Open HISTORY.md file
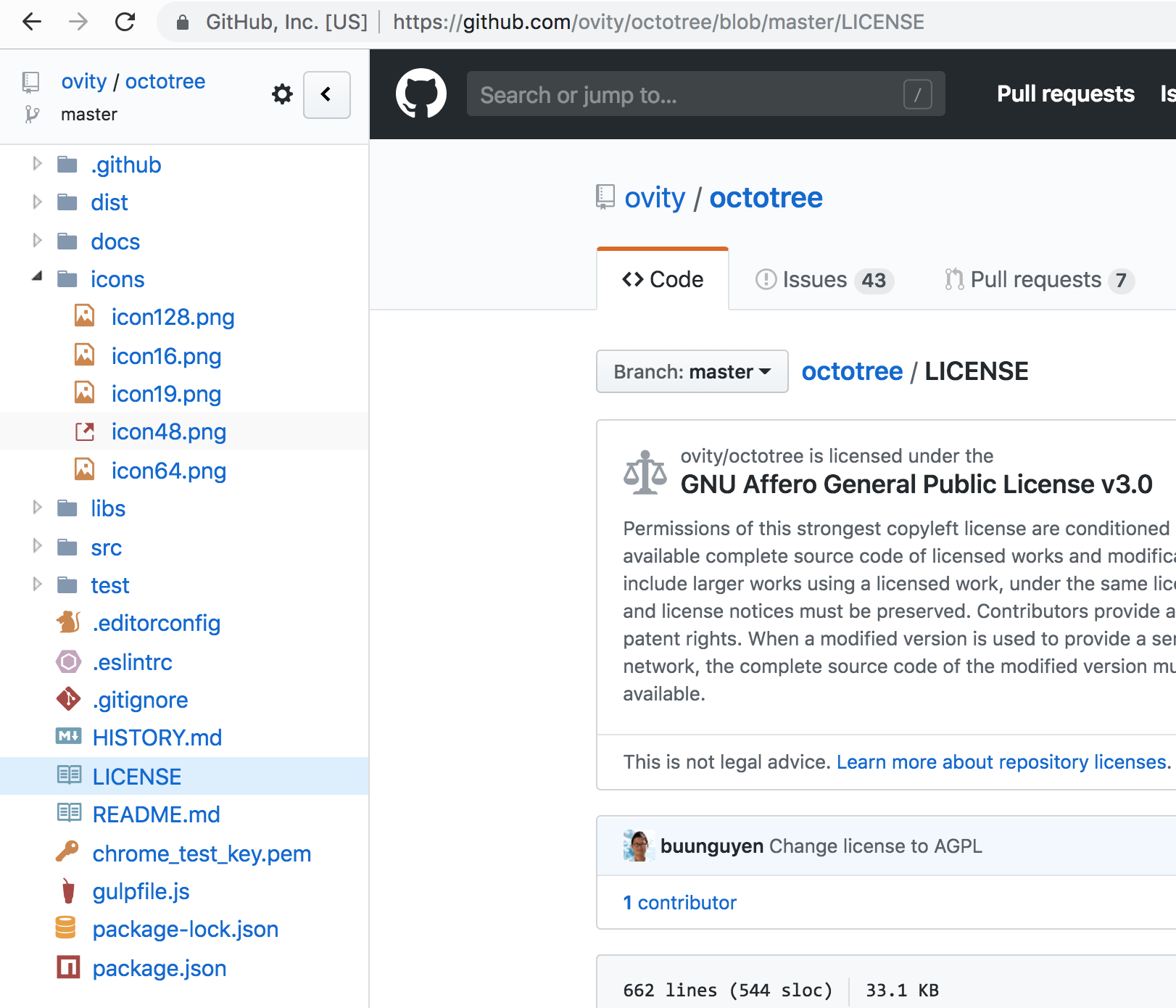The image size is (1176, 1008). point(157,738)
